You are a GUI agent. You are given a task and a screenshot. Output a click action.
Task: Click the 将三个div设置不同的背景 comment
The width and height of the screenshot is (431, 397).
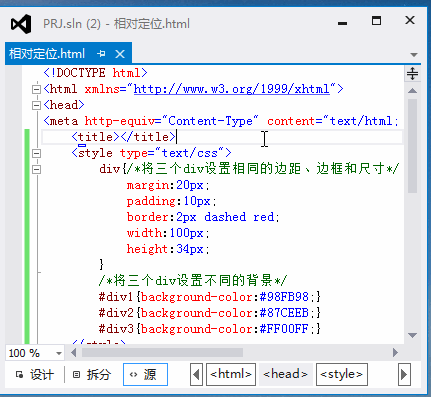193,281
